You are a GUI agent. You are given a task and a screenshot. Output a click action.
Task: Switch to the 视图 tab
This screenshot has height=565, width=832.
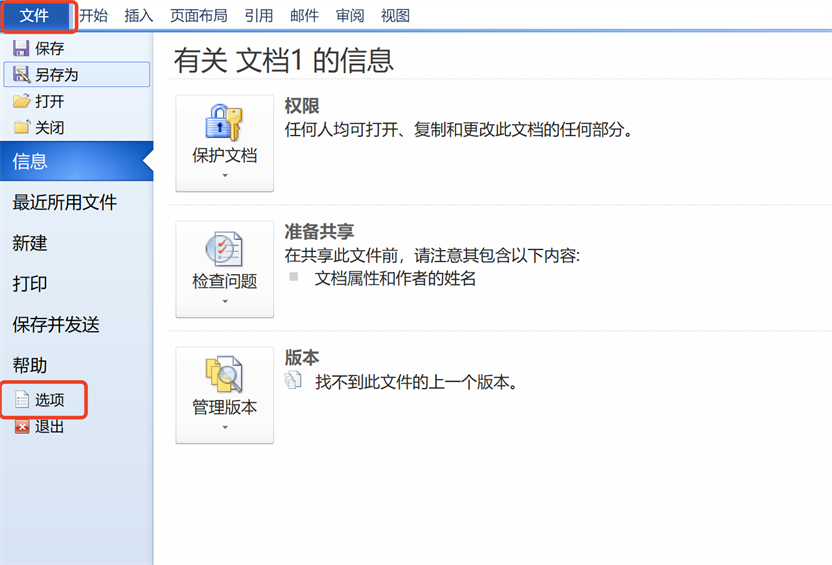click(x=396, y=15)
